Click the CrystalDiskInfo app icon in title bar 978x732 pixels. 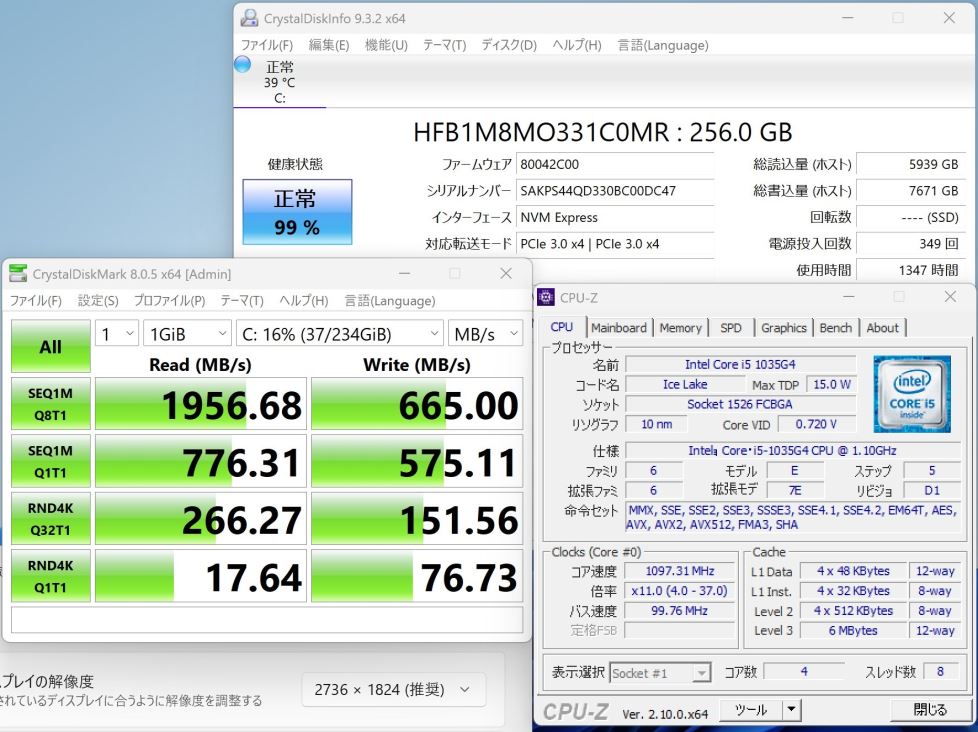tap(249, 18)
